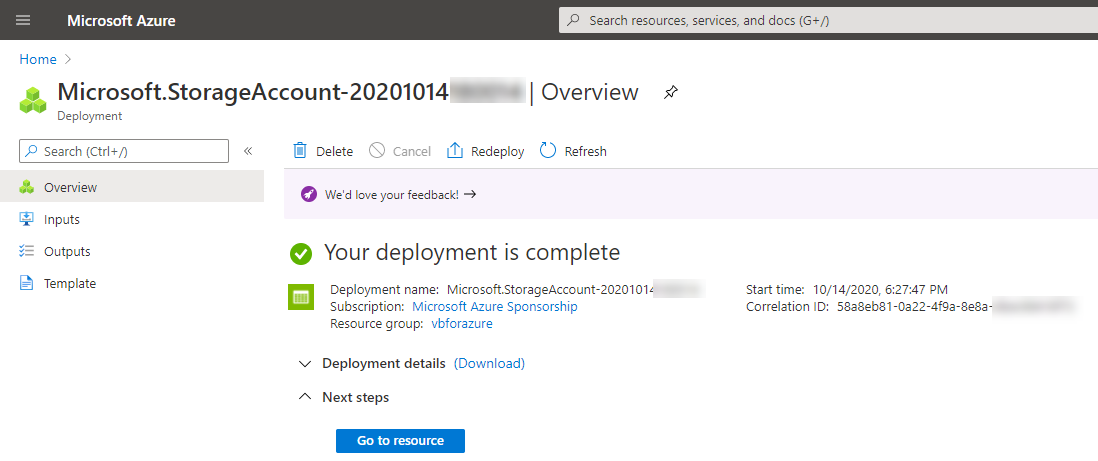This screenshot has width=1098, height=461.
Task: Open the hamburger portal menu
Action: click(23, 20)
